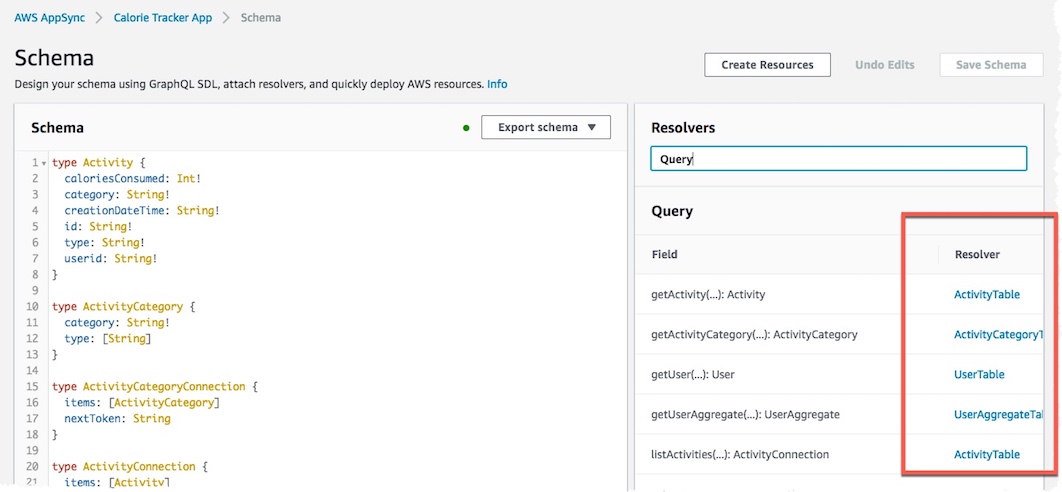Click the Resolver column header
The height and width of the screenshot is (492, 1062).
(x=977, y=254)
